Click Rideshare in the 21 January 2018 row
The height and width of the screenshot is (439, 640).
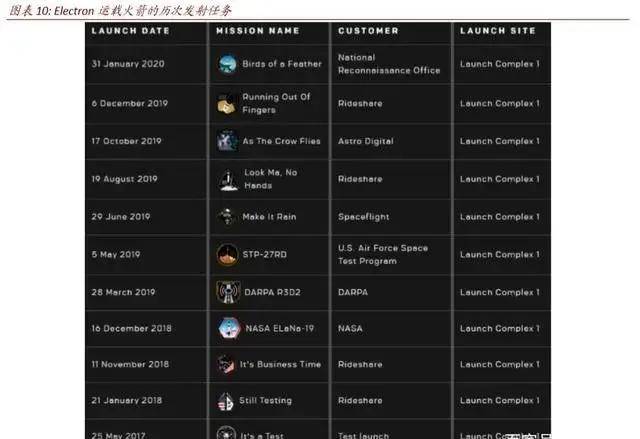(x=360, y=401)
